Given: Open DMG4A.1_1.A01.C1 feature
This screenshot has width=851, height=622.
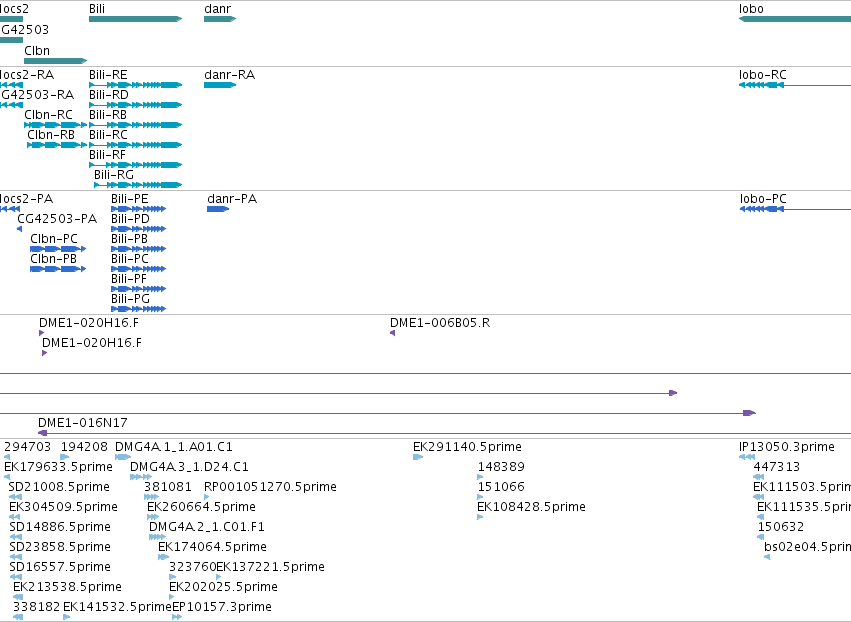Looking at the screenshot, I should pyautogui.click(x=123, y=457).
